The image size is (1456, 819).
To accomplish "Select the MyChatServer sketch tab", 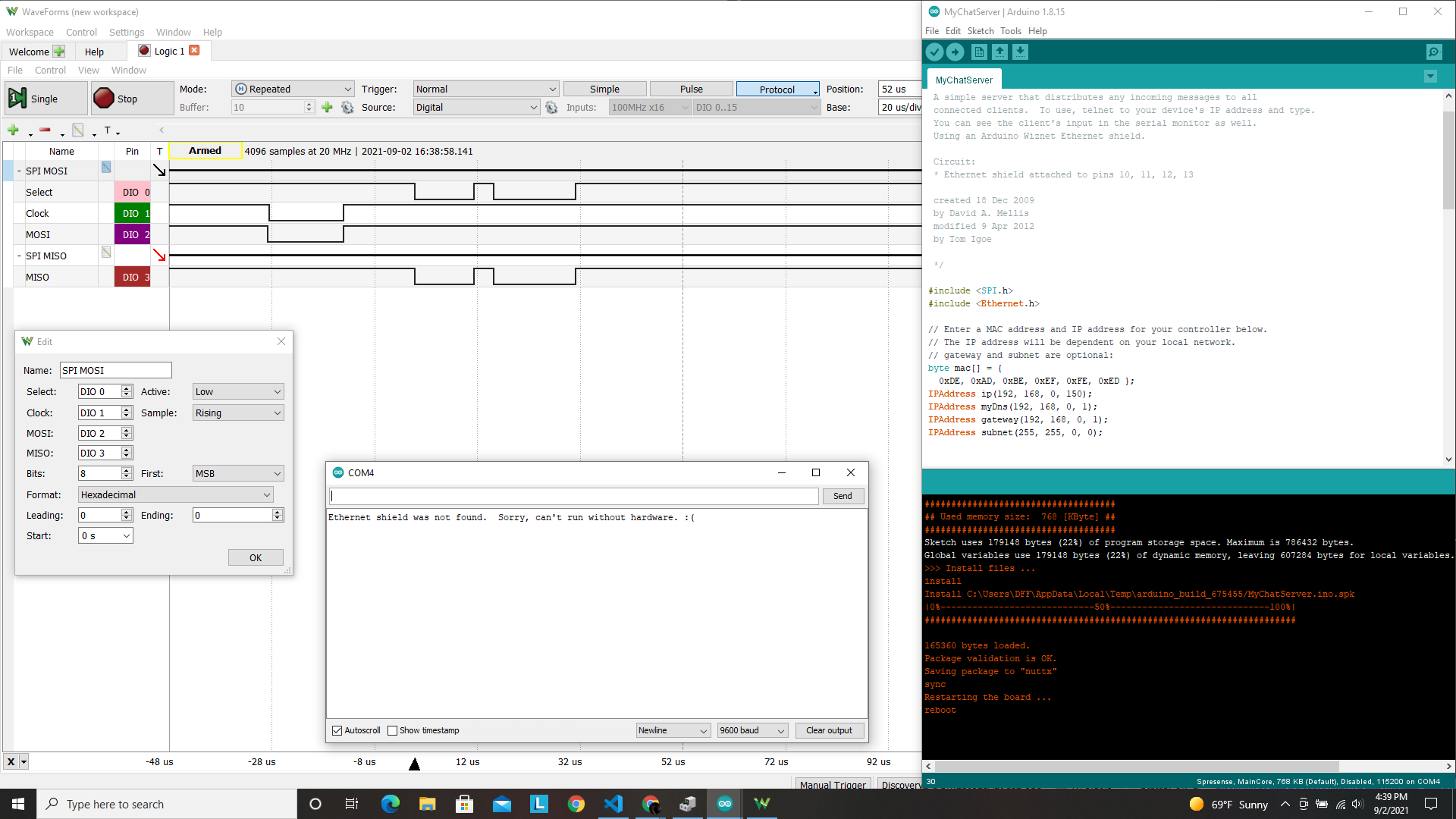I will click(x=964, y=80).
